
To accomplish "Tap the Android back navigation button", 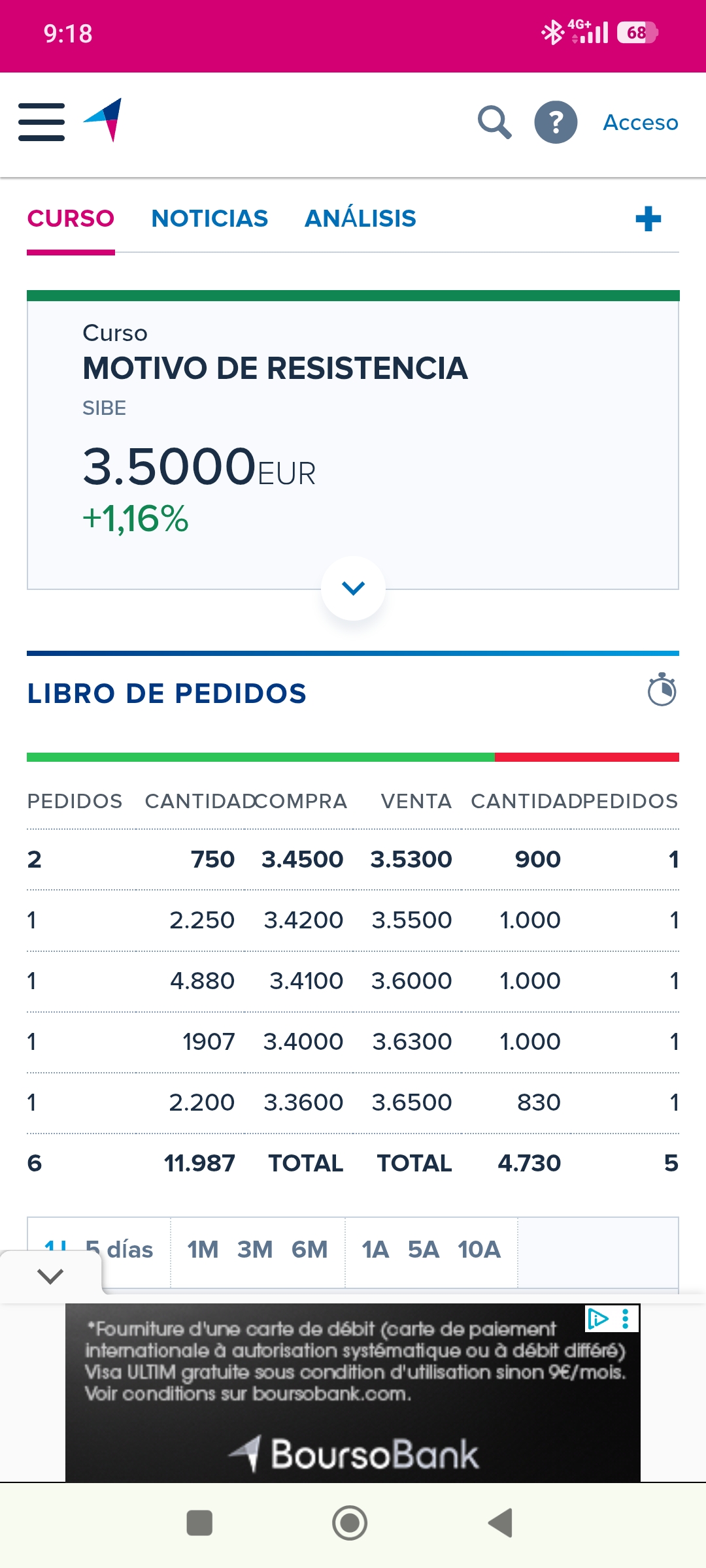I will point(501,1523).
